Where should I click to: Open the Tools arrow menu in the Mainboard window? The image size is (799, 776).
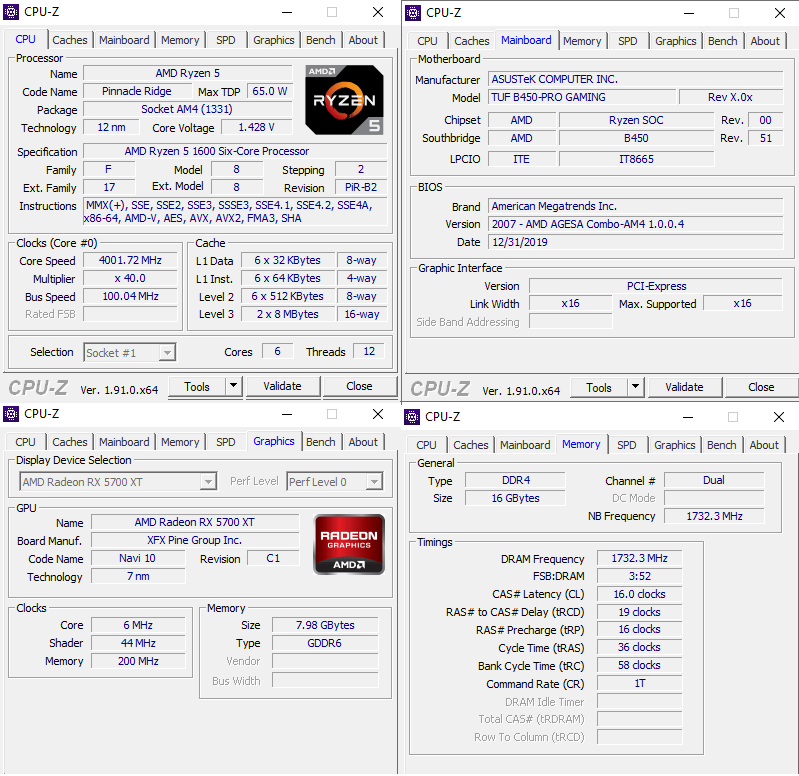[x=635, y=387]
